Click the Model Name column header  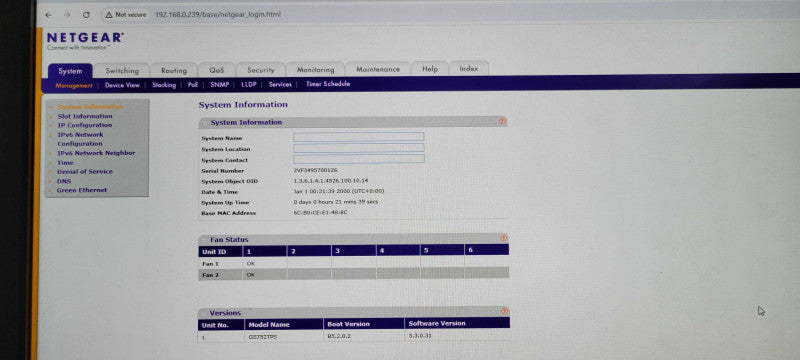coord(283,324)
